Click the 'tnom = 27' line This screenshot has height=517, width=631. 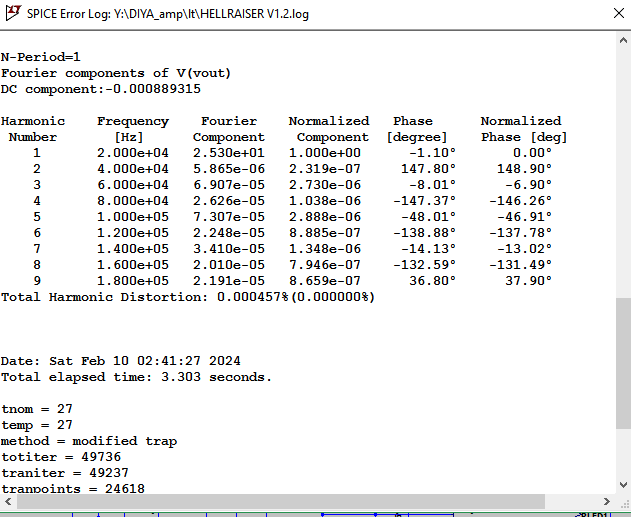37,409
